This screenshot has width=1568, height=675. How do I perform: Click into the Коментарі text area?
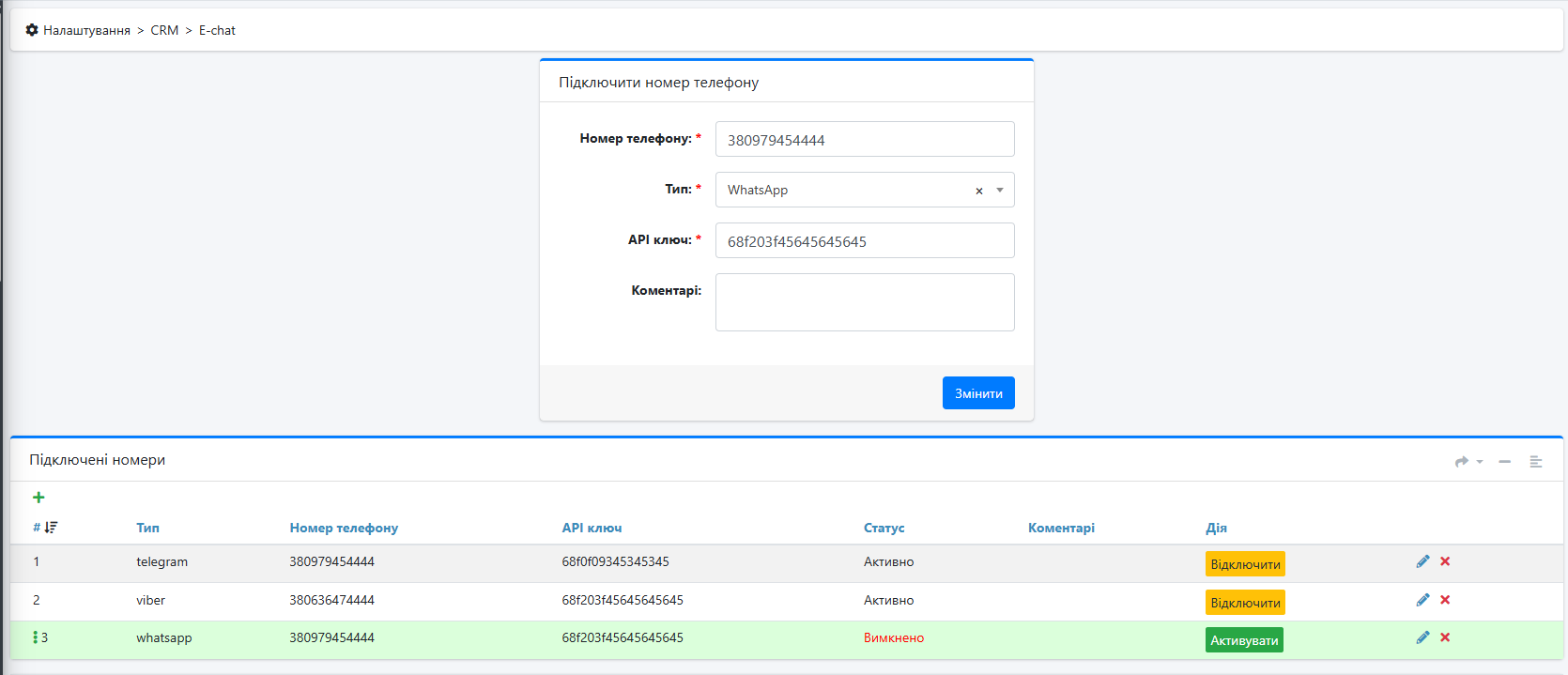pyautogui.click(x=864, y=302)
